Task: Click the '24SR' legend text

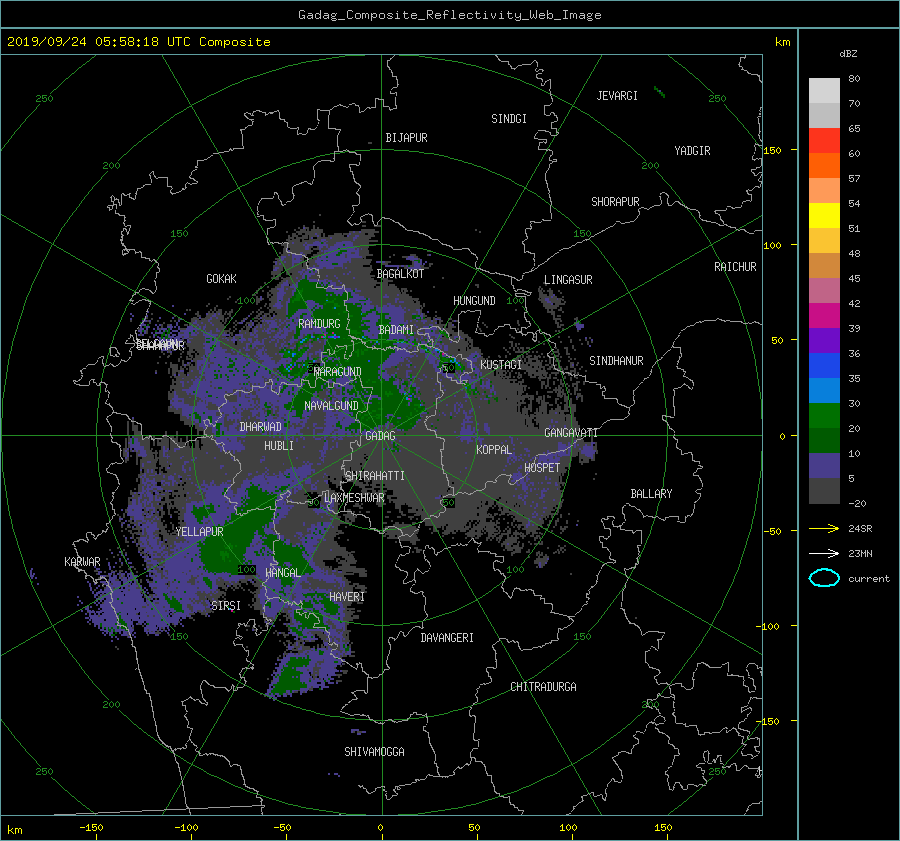Action: [860, 529]
